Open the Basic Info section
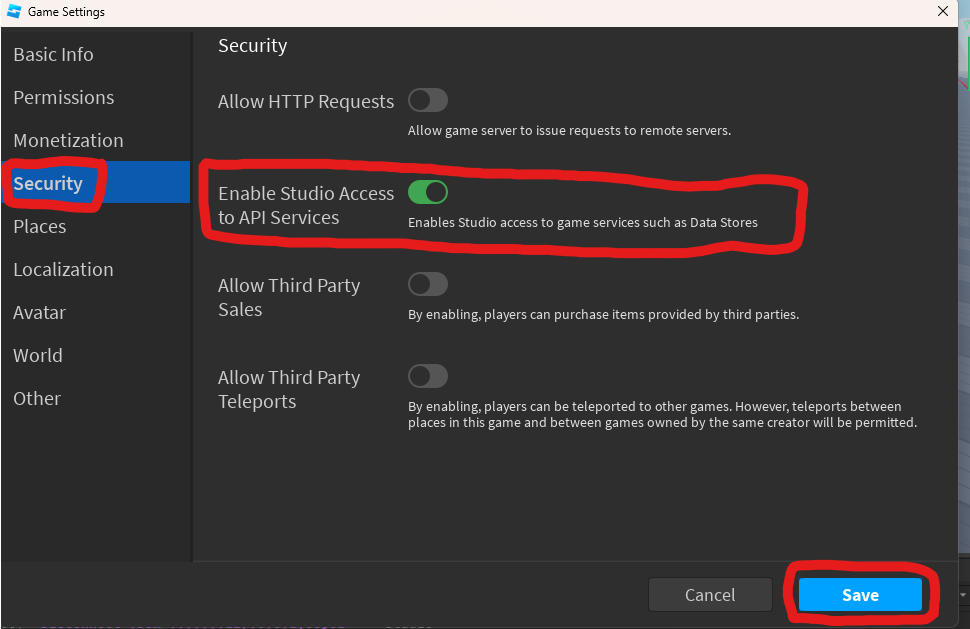970x629 pixels. pos(53,54)
